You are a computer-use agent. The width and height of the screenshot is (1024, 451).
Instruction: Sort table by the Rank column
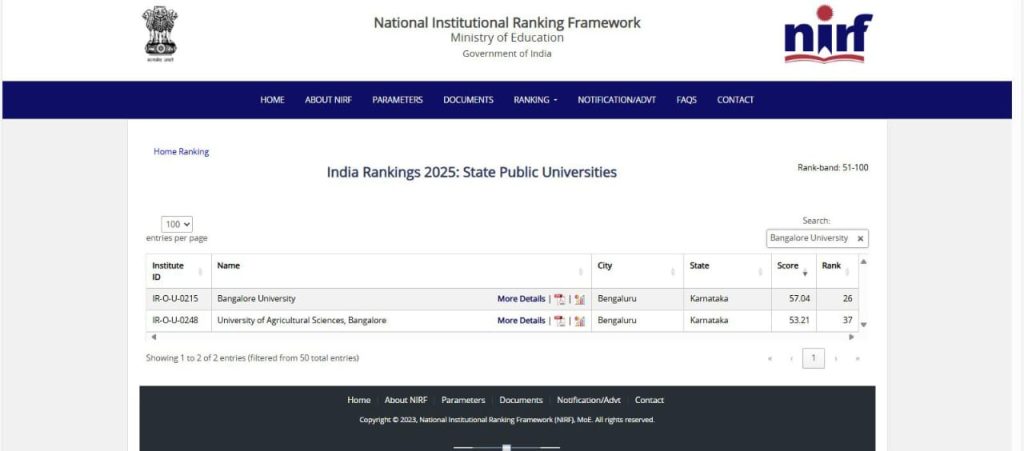coord(836,271)
